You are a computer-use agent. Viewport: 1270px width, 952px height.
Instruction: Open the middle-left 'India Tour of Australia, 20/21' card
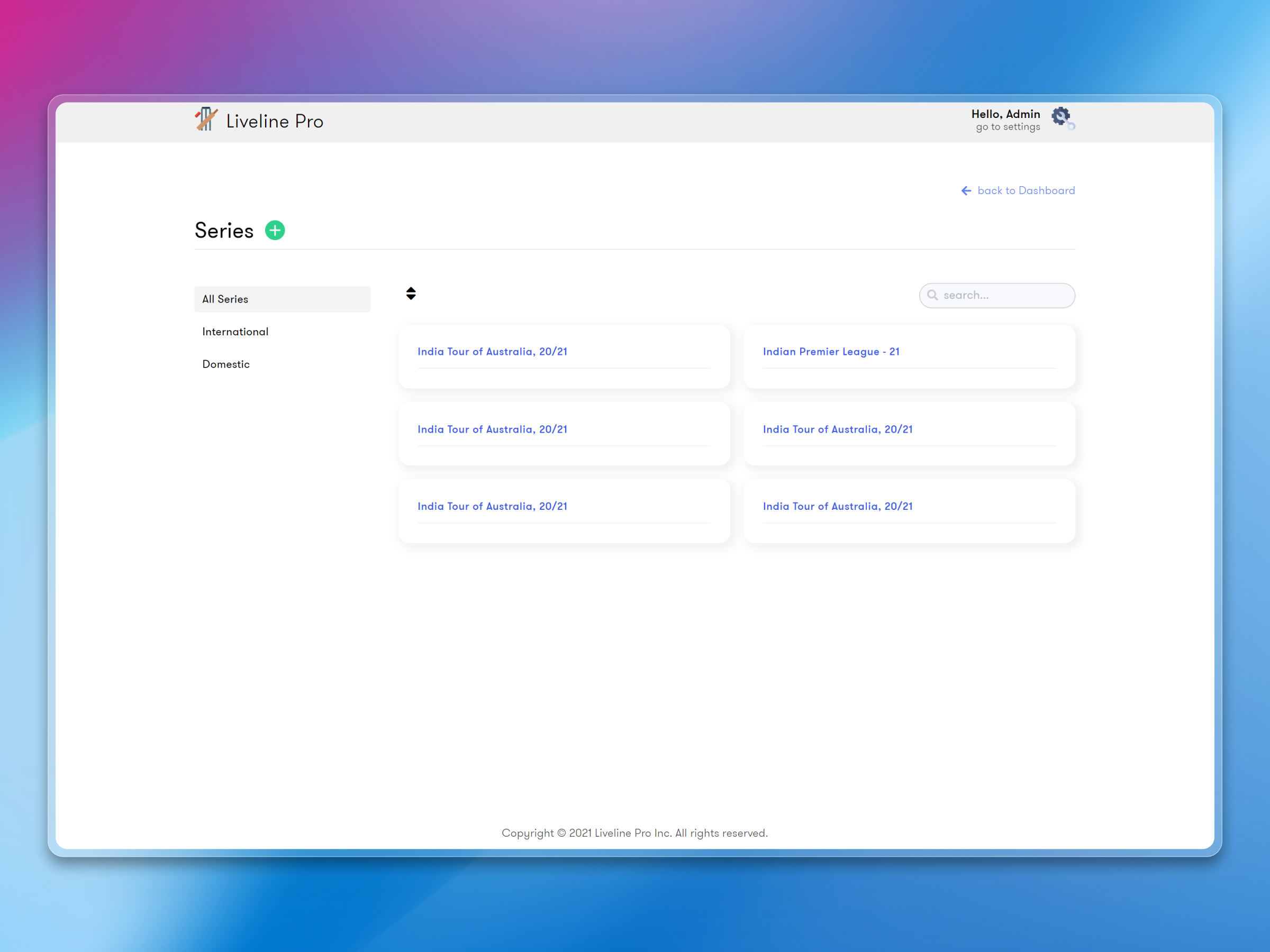492,428
